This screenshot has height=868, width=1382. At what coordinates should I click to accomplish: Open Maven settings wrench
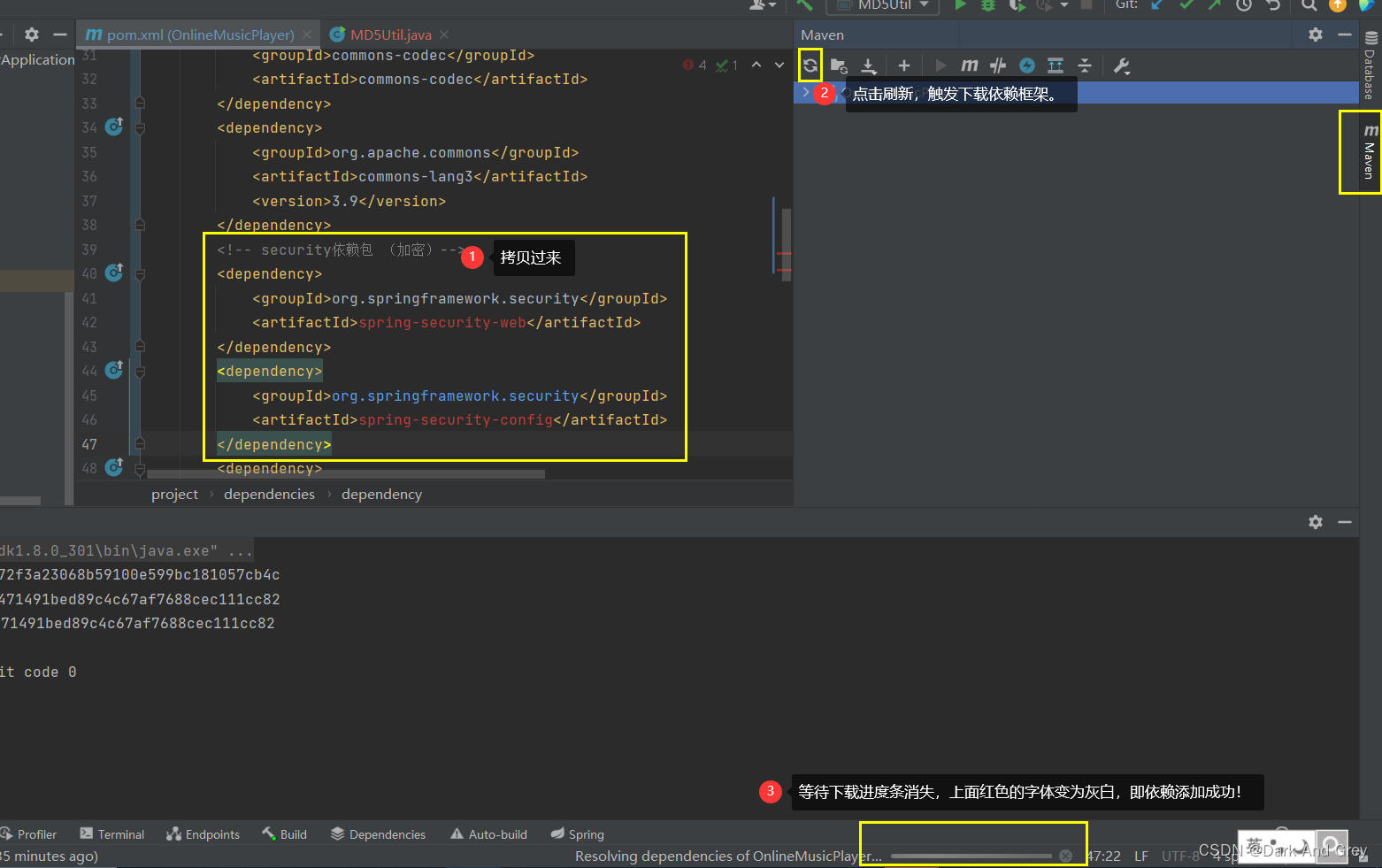(1122, 65)
